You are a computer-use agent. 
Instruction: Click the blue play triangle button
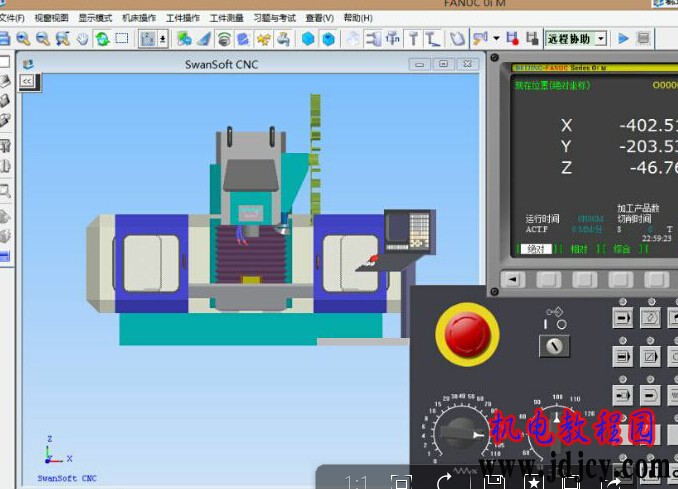(623, 38)
